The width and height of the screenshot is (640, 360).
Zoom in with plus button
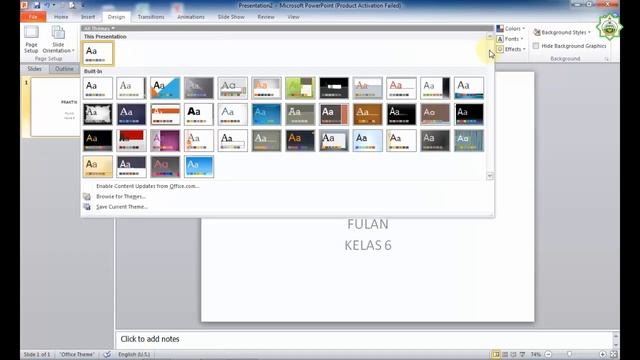point(602,354)
